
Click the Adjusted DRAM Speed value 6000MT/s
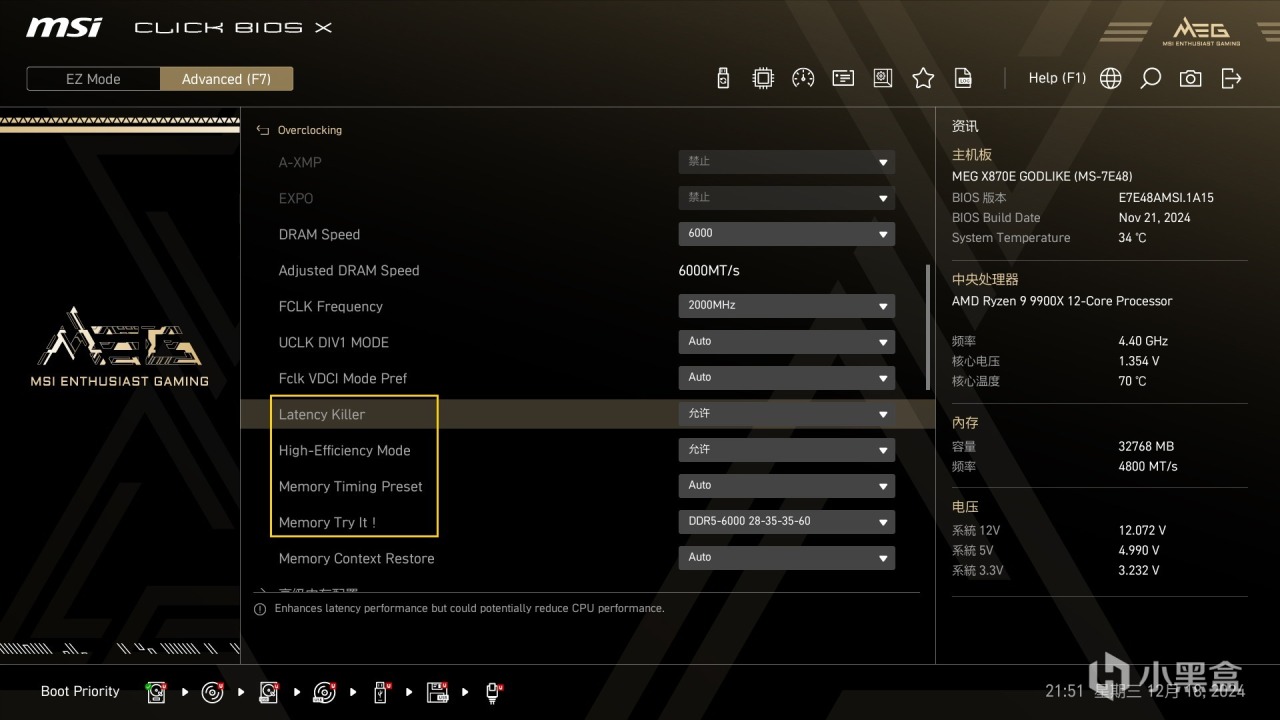(709, 270)
